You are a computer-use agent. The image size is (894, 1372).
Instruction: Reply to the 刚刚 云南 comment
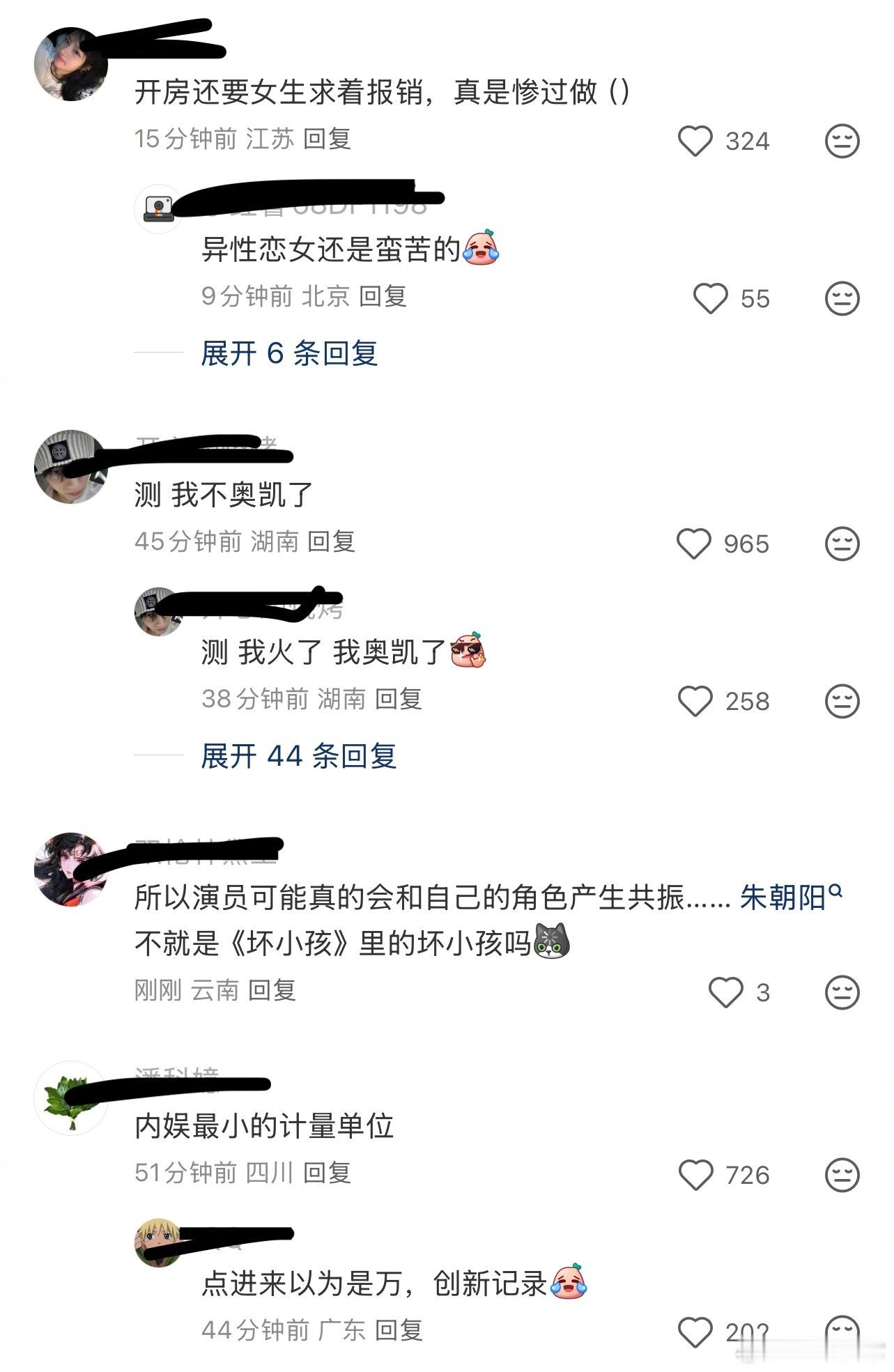(272, 990)
